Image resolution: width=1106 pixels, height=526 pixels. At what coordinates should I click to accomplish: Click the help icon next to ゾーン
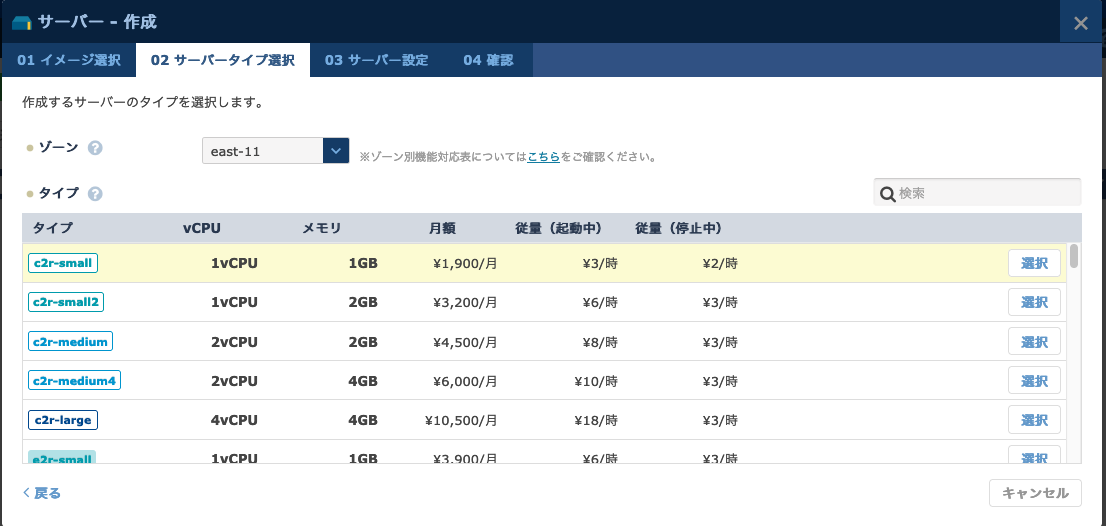coord(96,148)
